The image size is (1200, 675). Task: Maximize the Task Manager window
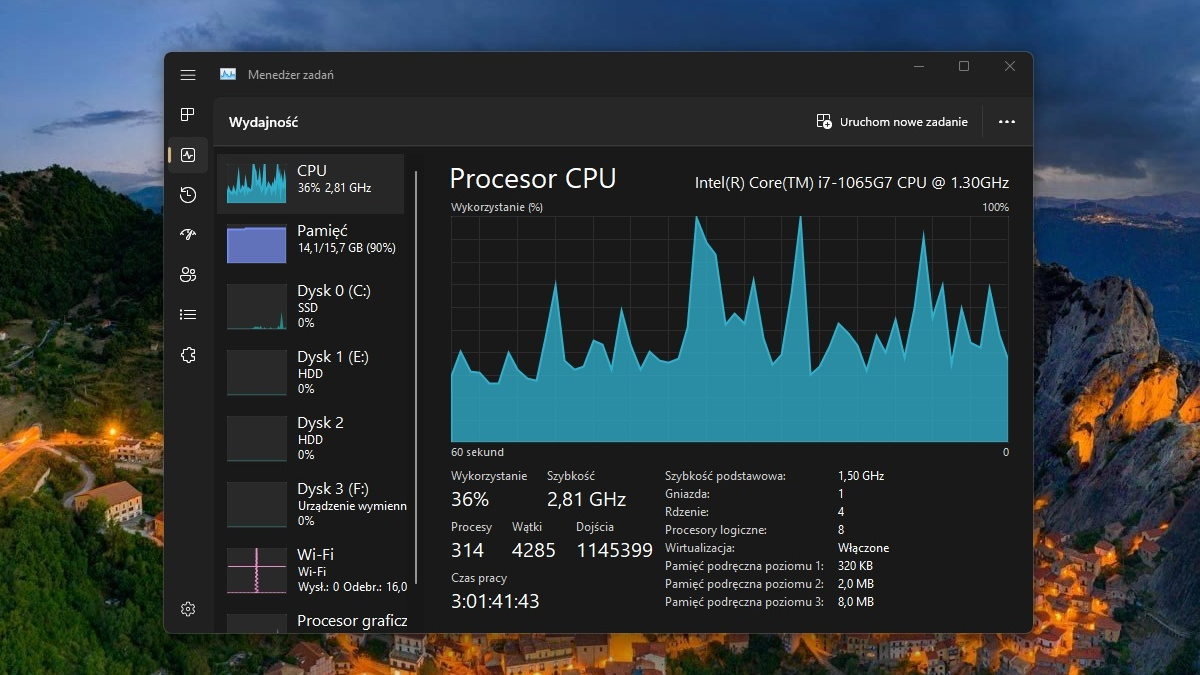pyautogui.click(x=964, y=67)
